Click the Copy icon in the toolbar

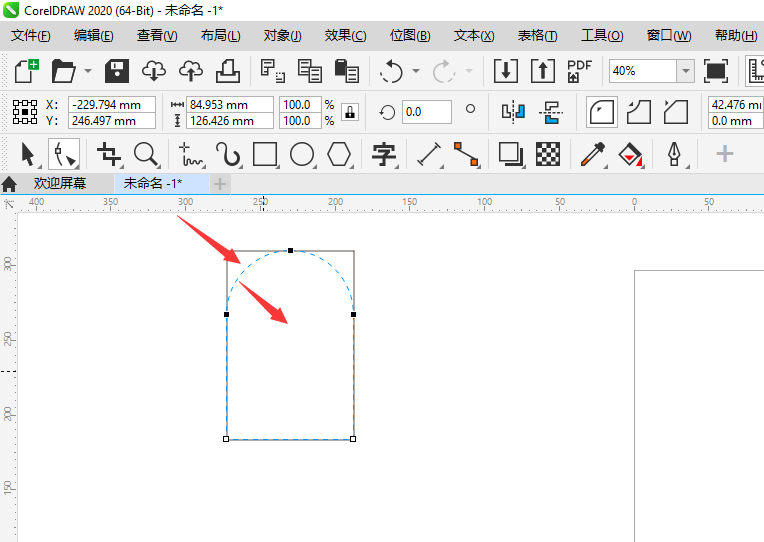(310, 71)
